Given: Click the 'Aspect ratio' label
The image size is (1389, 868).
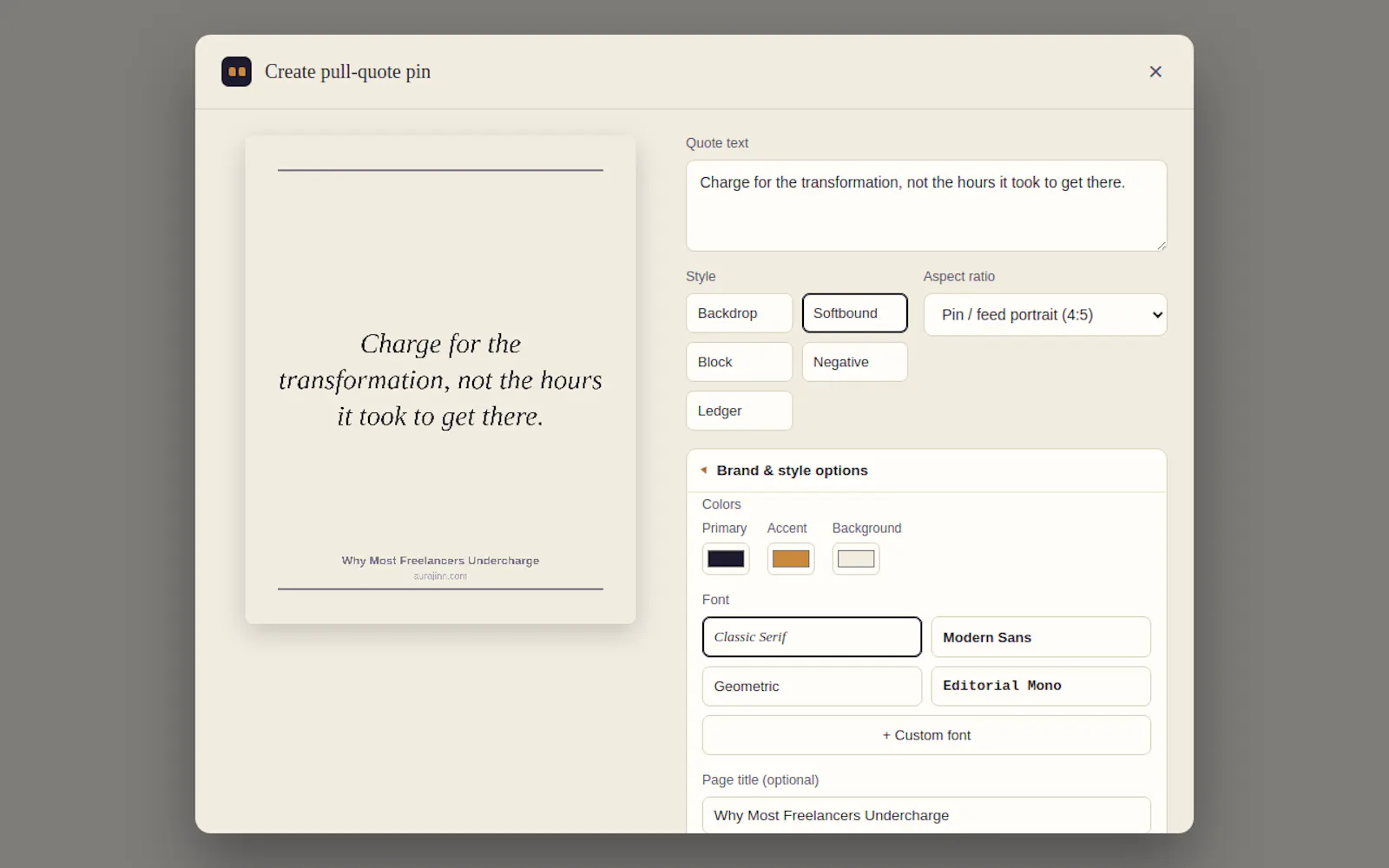Looking at the screenshot, I should click(959, 276).
